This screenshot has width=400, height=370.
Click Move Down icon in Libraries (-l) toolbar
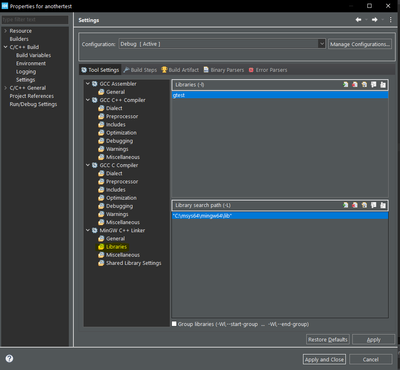(383, 85)
